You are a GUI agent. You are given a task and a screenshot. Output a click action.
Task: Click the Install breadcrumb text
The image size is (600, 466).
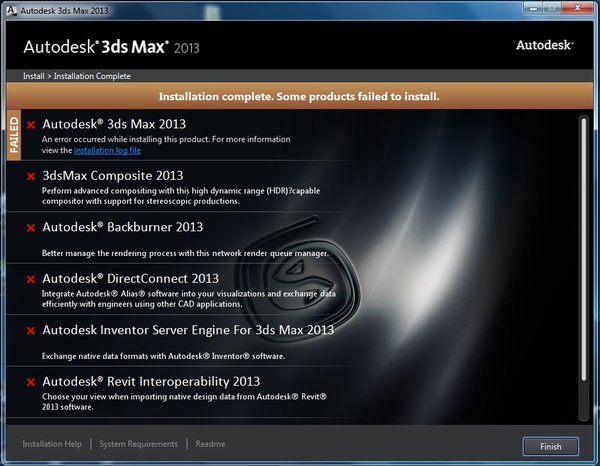34,76
